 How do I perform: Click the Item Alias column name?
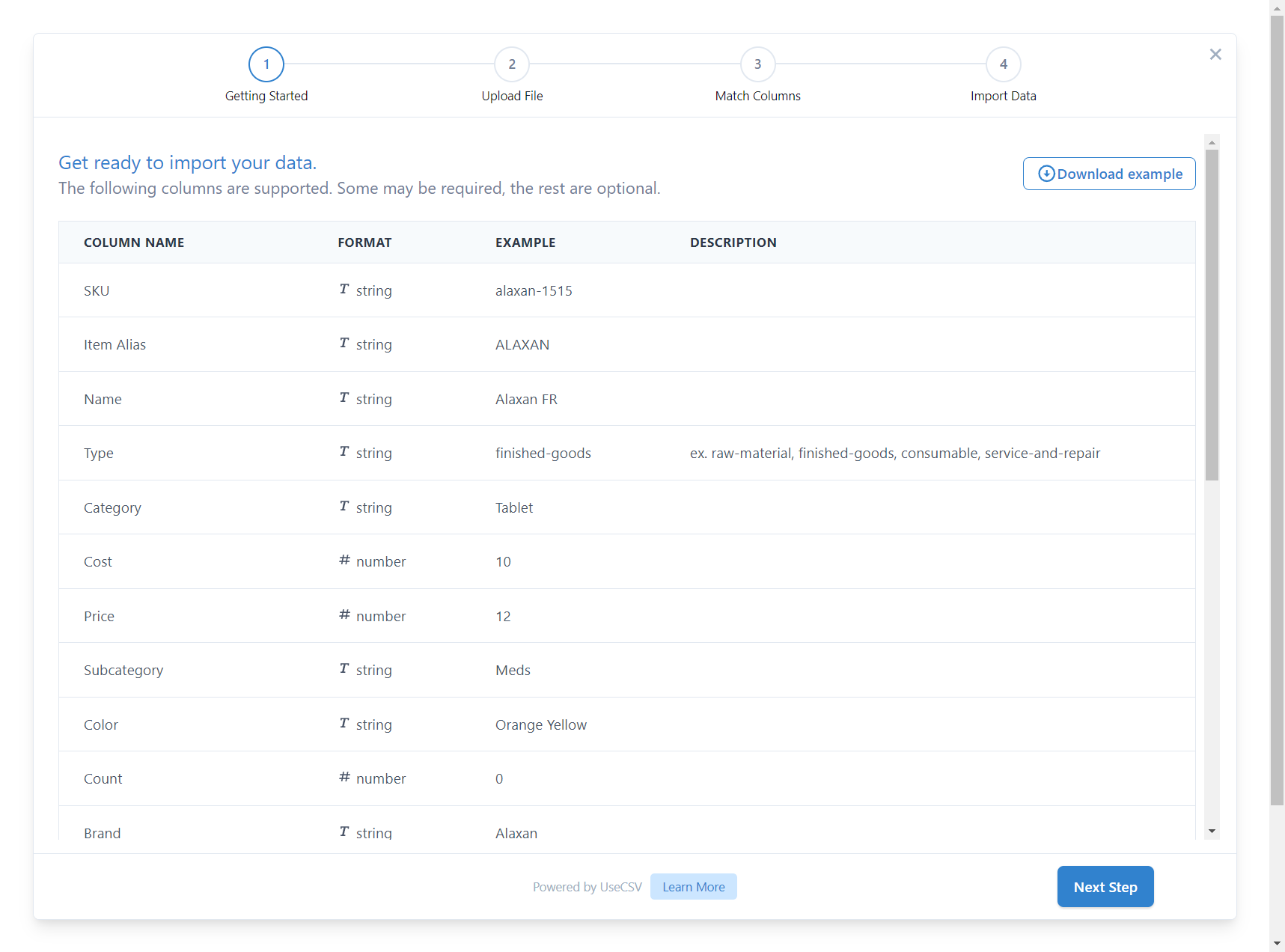click(115, 344)
